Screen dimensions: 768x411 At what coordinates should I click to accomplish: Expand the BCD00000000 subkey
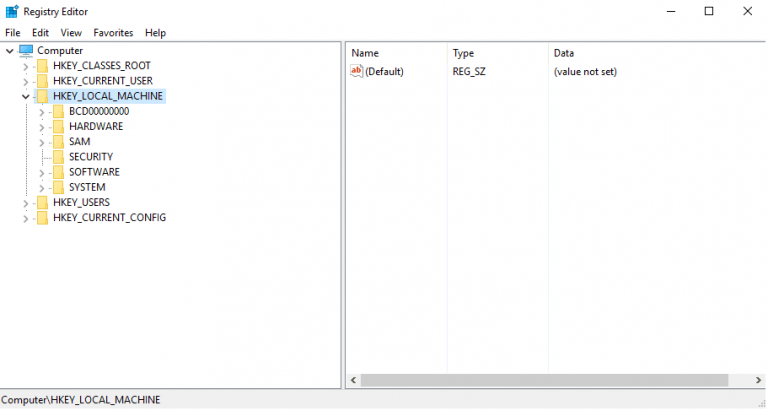point(42,112)
